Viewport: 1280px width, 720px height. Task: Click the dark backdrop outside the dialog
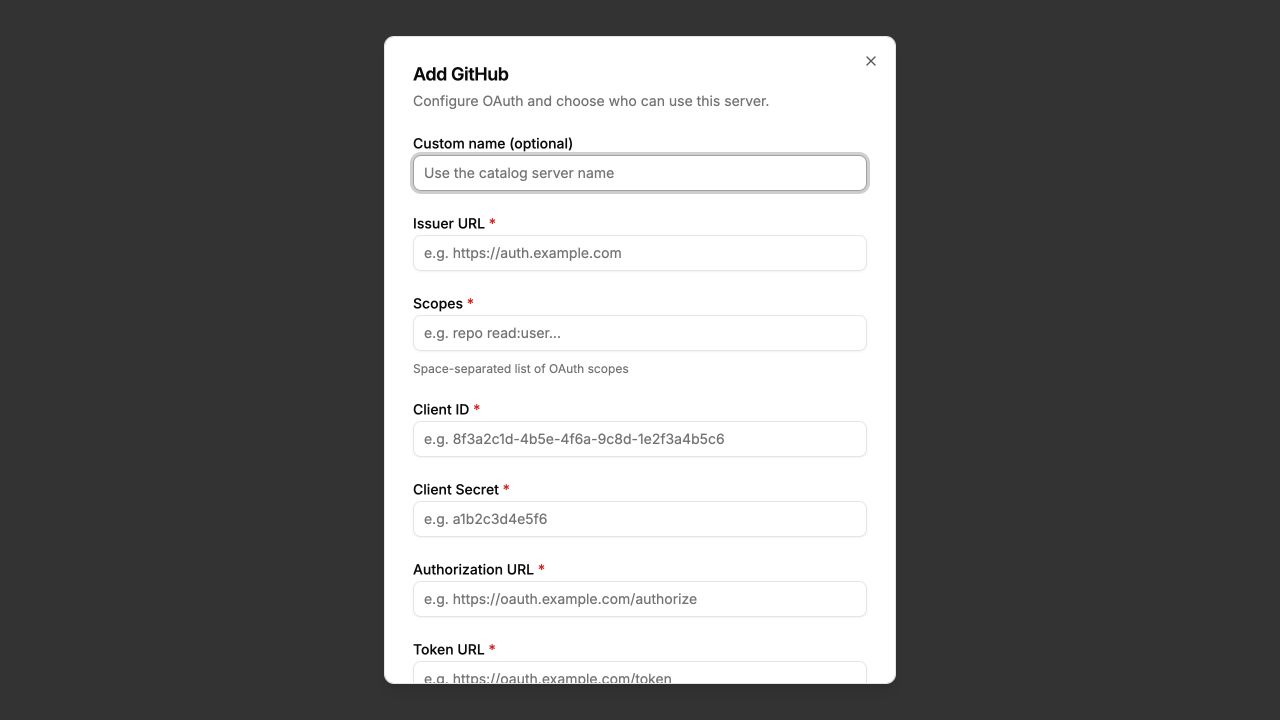pyautogui.click(x=190, y=360)
